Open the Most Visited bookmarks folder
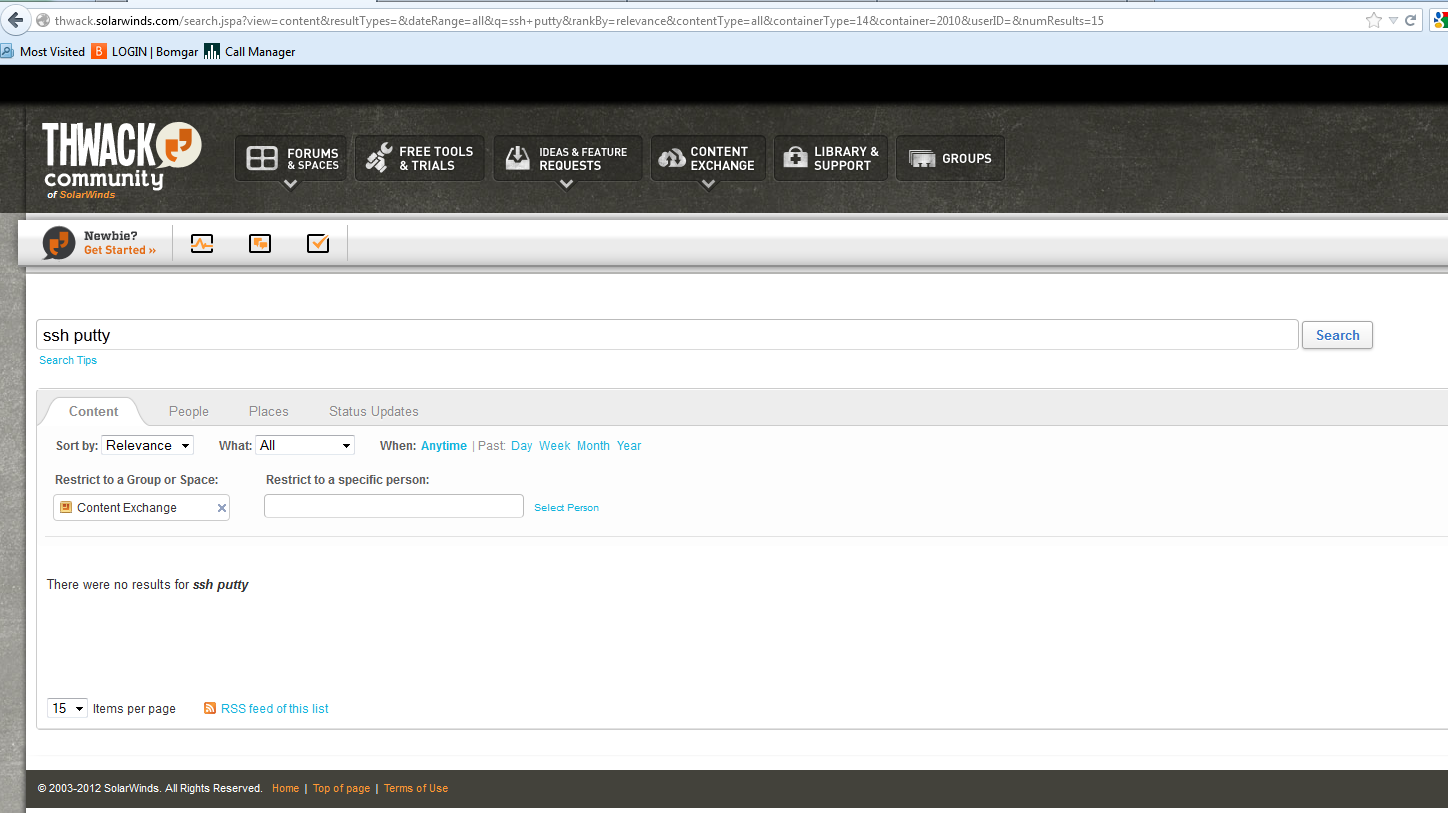1448x813 pixels. pos(43,51)
